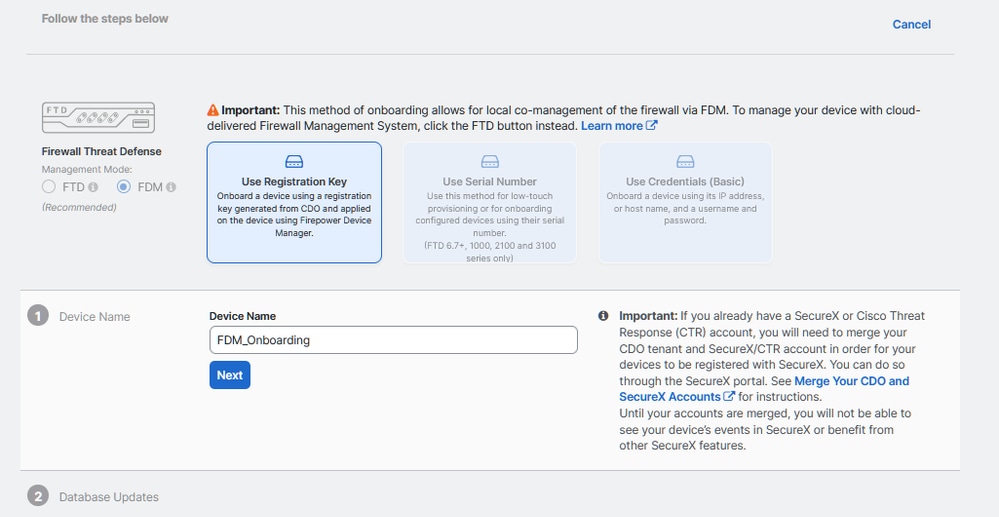Select the FDM management mode radio button

pyautogui.click(x=124, y=187)
